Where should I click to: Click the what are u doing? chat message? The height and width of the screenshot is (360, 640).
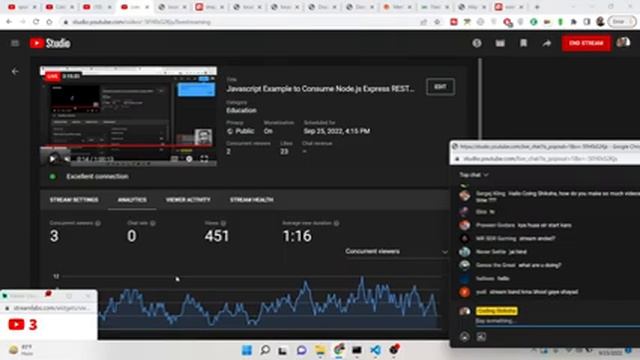point(540,265)
